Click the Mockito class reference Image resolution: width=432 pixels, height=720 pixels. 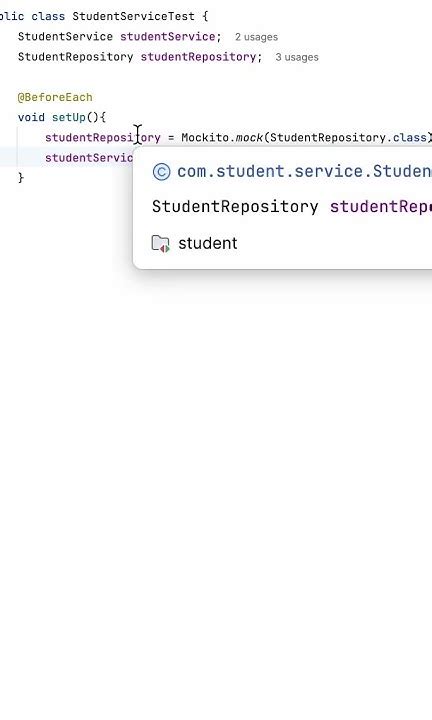point(205,138)
